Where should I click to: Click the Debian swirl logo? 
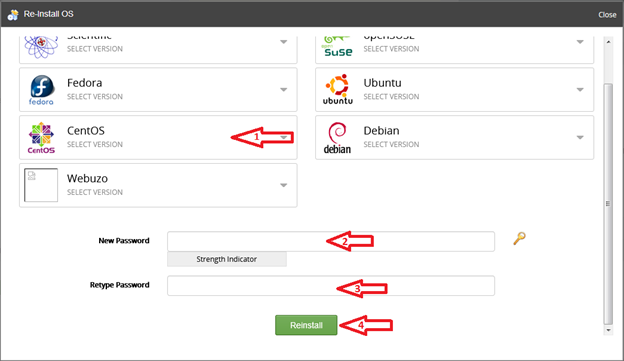pyautogui.click(x=337, y=138)
